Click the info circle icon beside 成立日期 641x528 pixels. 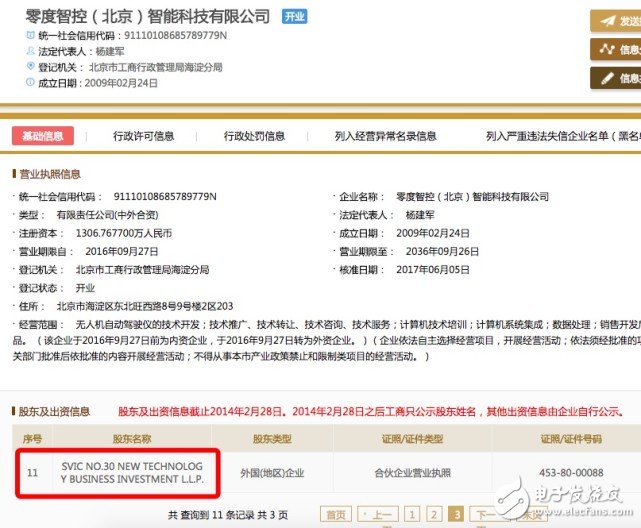pos(30,83)
